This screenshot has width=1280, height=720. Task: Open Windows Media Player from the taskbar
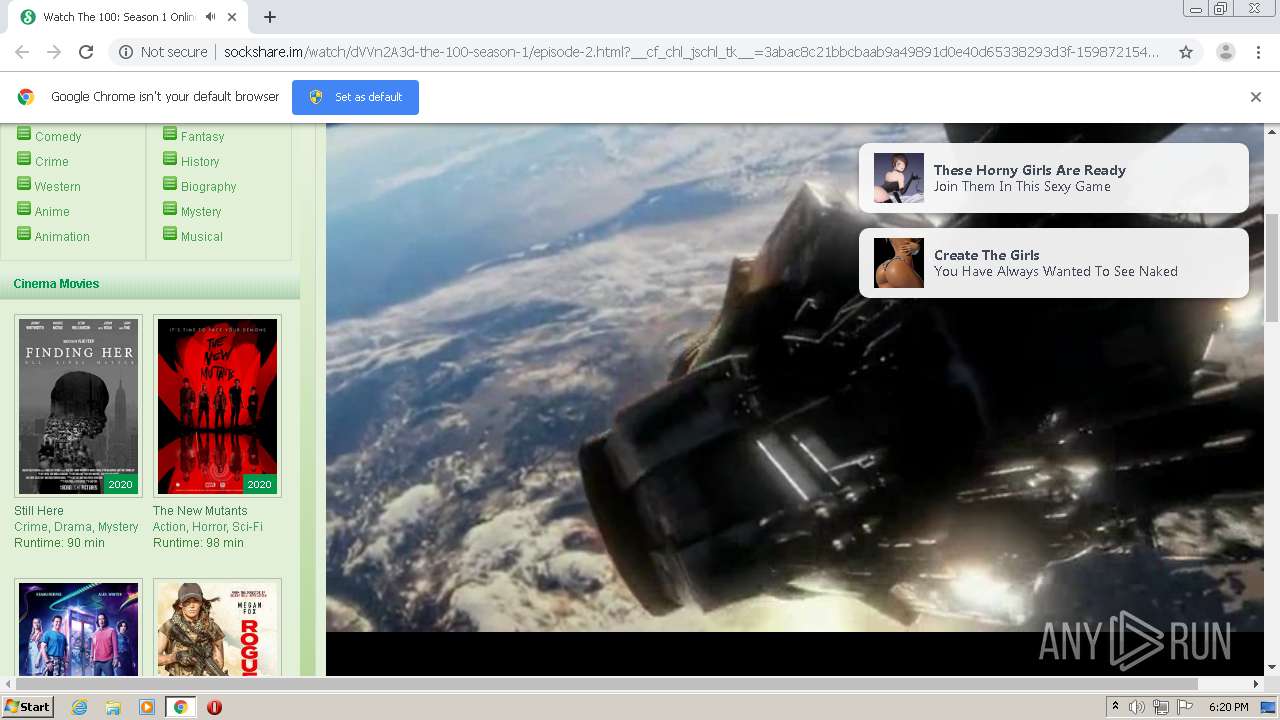147,707
